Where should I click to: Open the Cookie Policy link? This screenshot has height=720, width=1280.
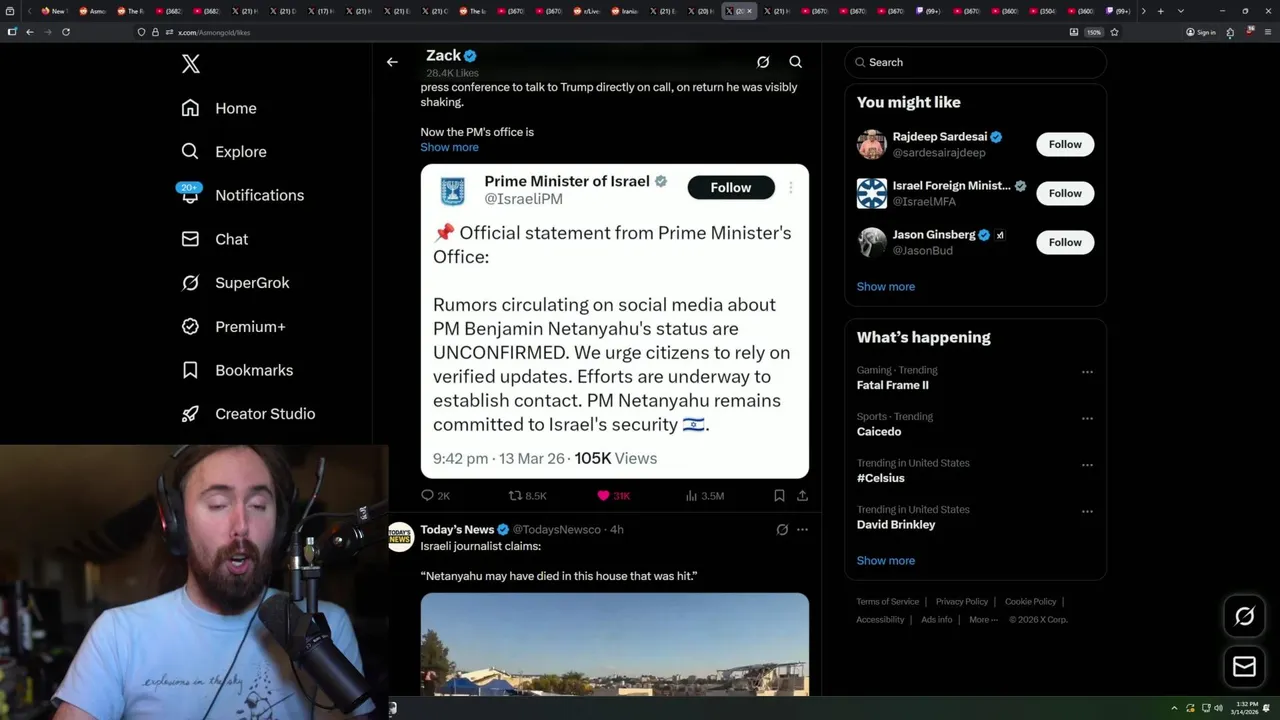pyautogui.click(x=1031, y=602)
